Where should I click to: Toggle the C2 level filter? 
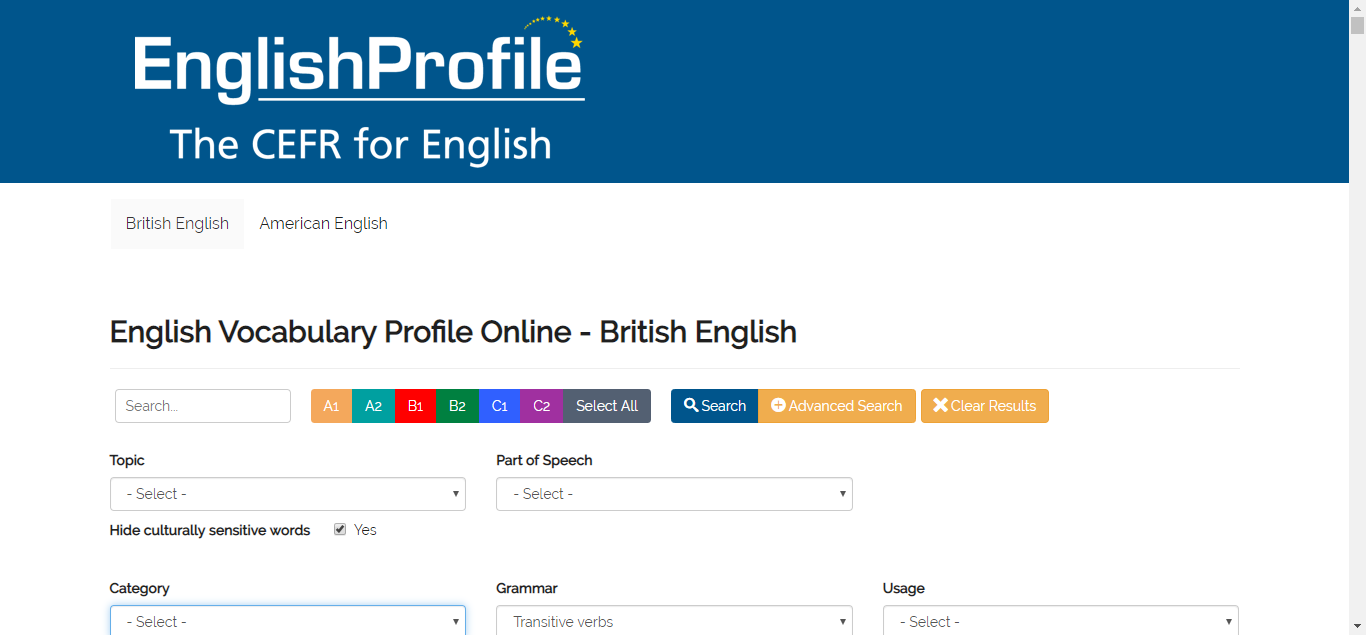tap(541, 406)
